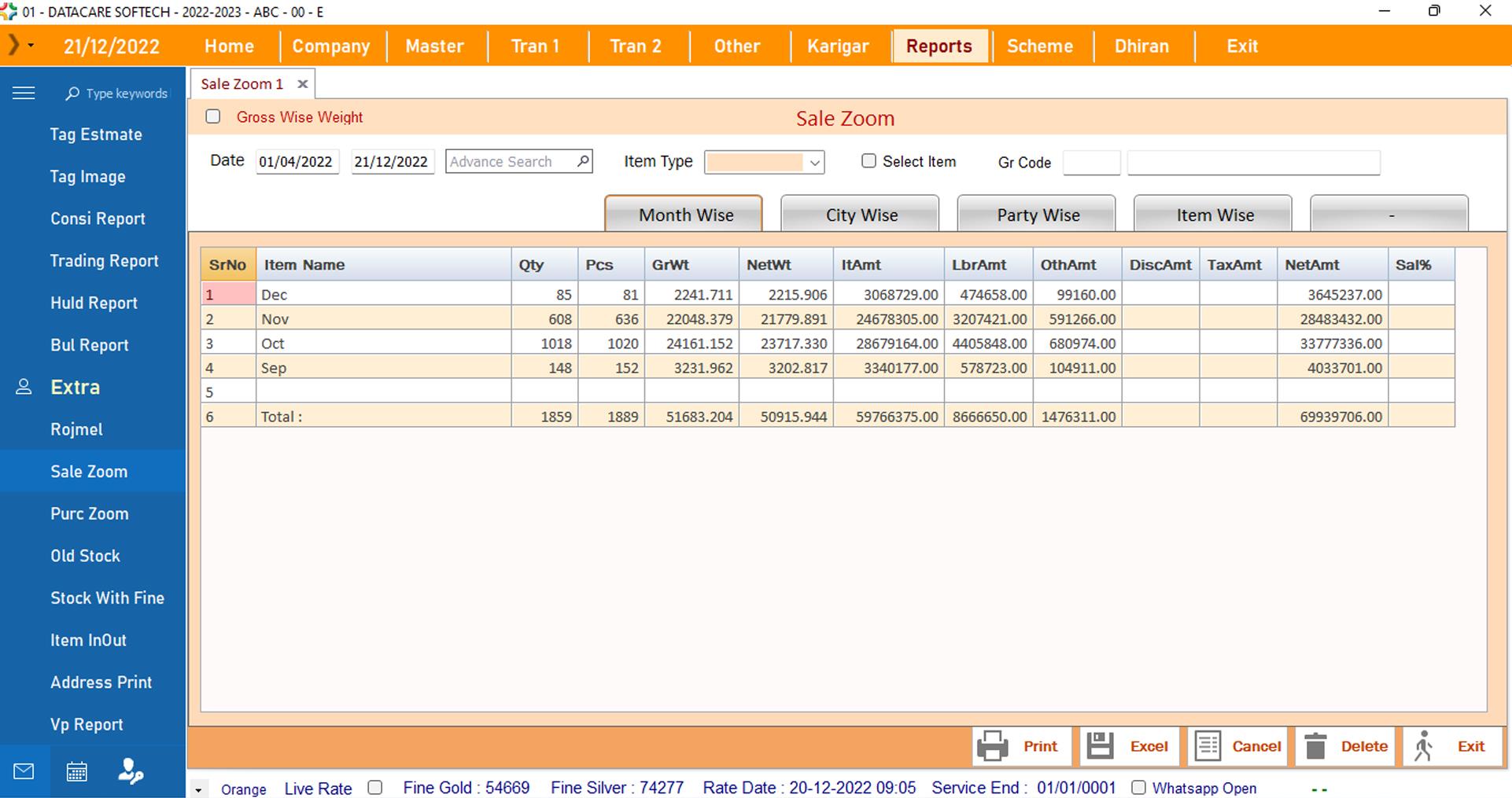Open the arrow dropdown beside the date
Image resolution: width=1512 pixels, height=798 pixels.
point(31,46)
